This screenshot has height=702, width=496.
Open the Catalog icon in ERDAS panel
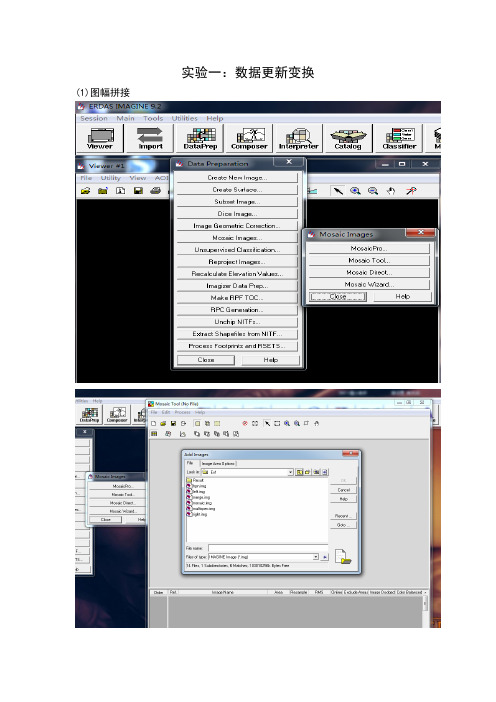348,138
